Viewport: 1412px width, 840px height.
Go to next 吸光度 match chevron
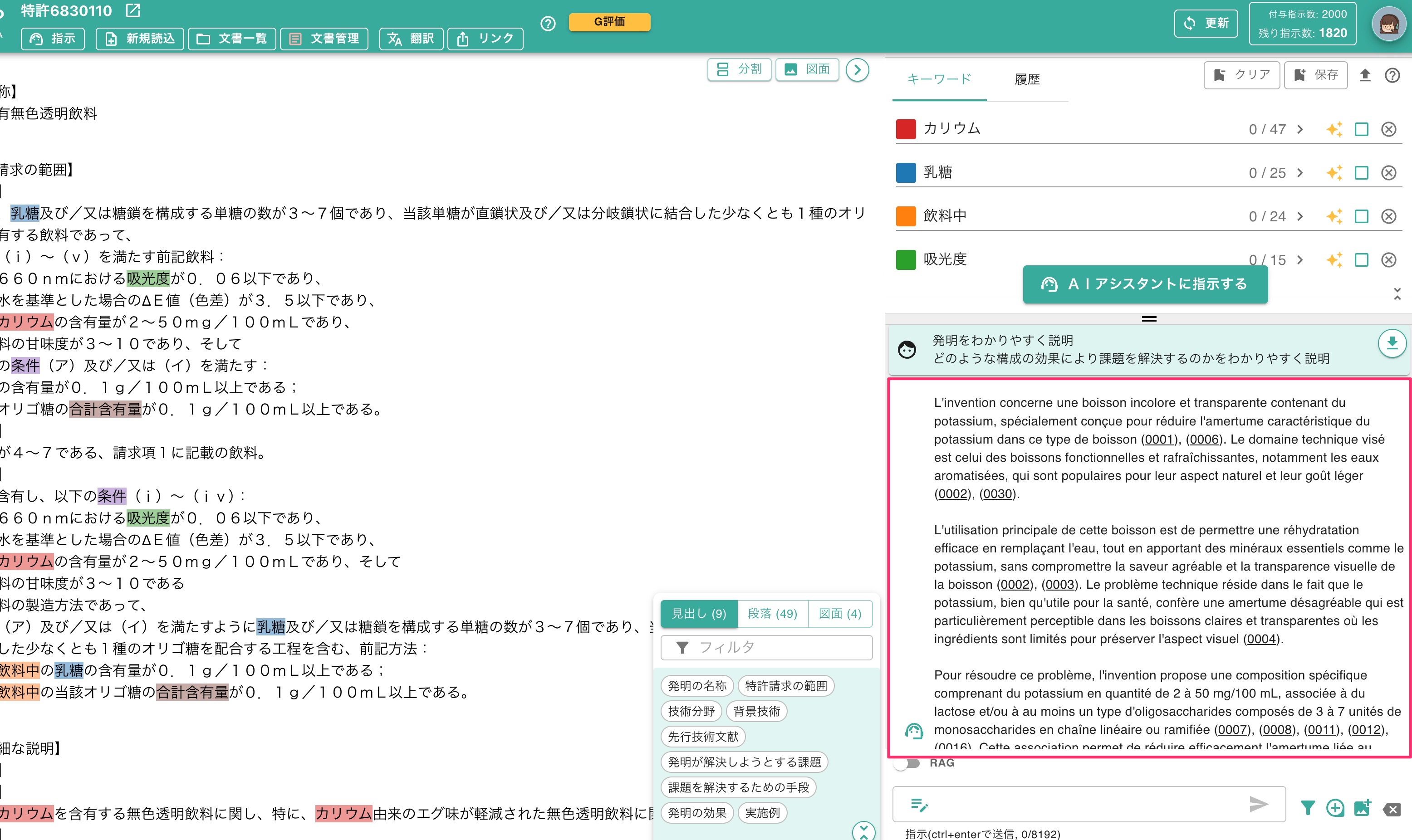point(1300,260)
